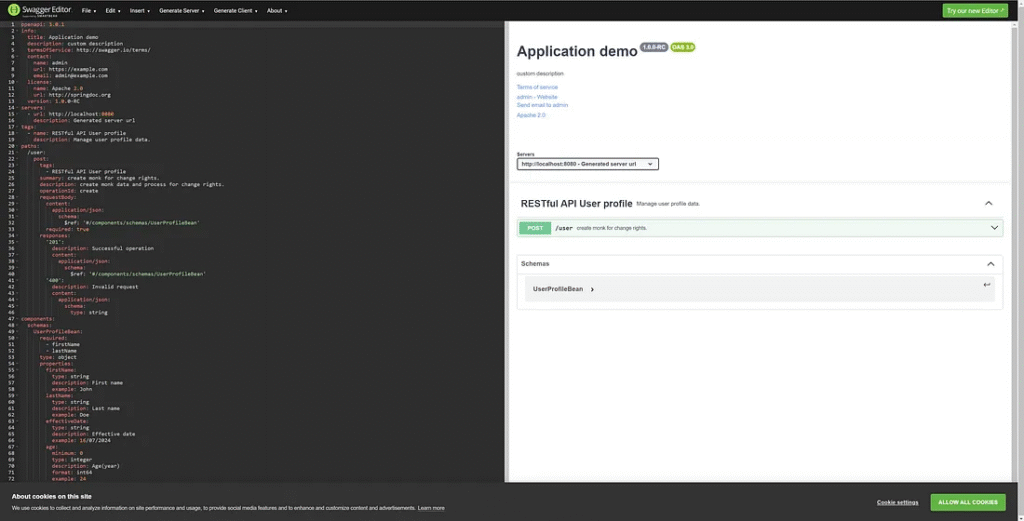Click the jump-to-definition arrow beside UserProfileBean
This screenshot has height=521, width=1024.
point(986,285)
